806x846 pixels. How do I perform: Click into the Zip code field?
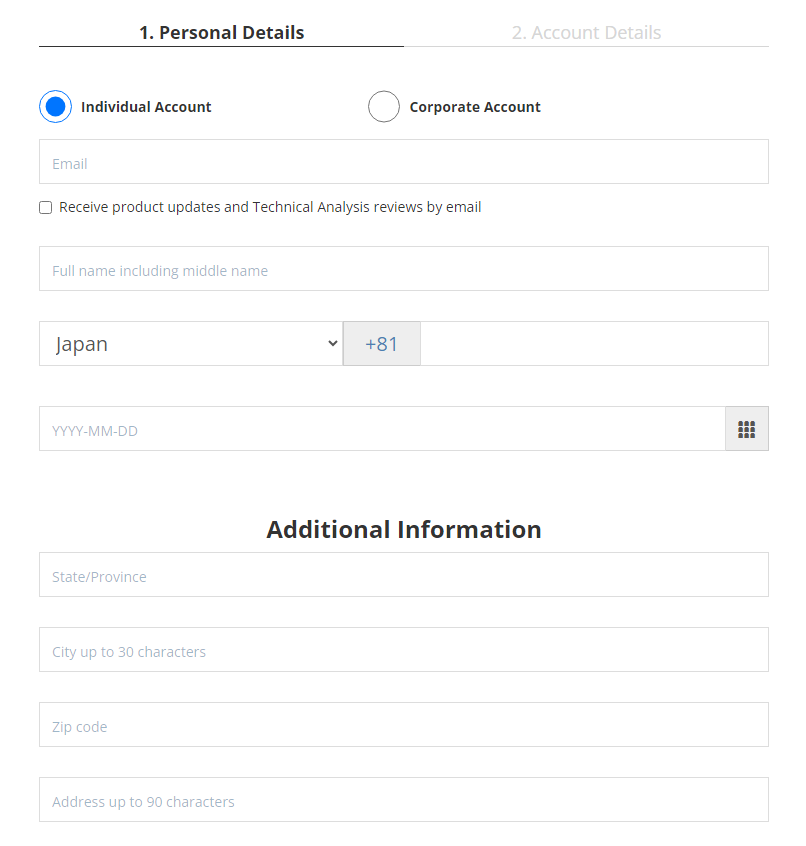click(403, 725)
